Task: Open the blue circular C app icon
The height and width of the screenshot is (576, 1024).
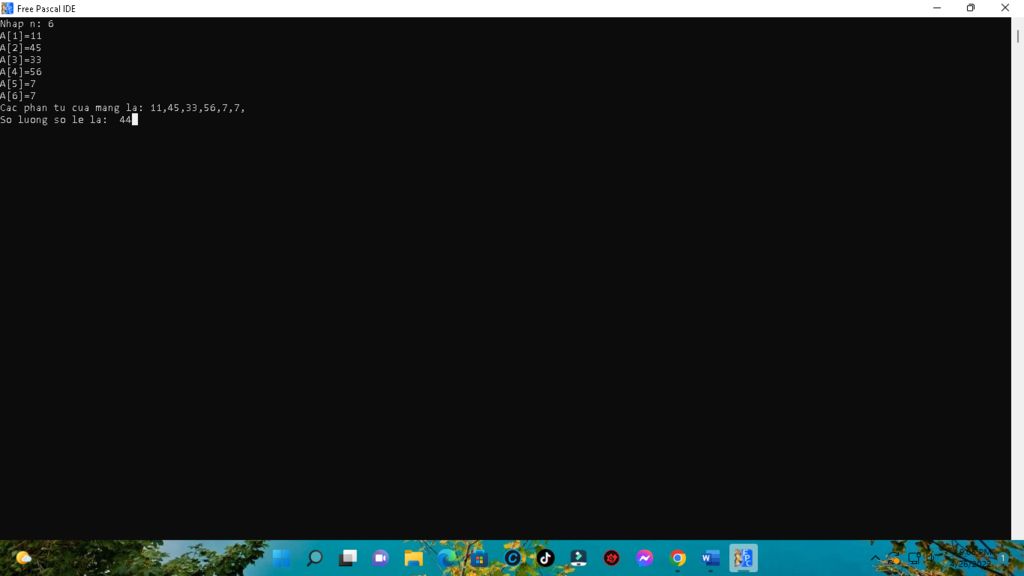Action: click(513, 558)
